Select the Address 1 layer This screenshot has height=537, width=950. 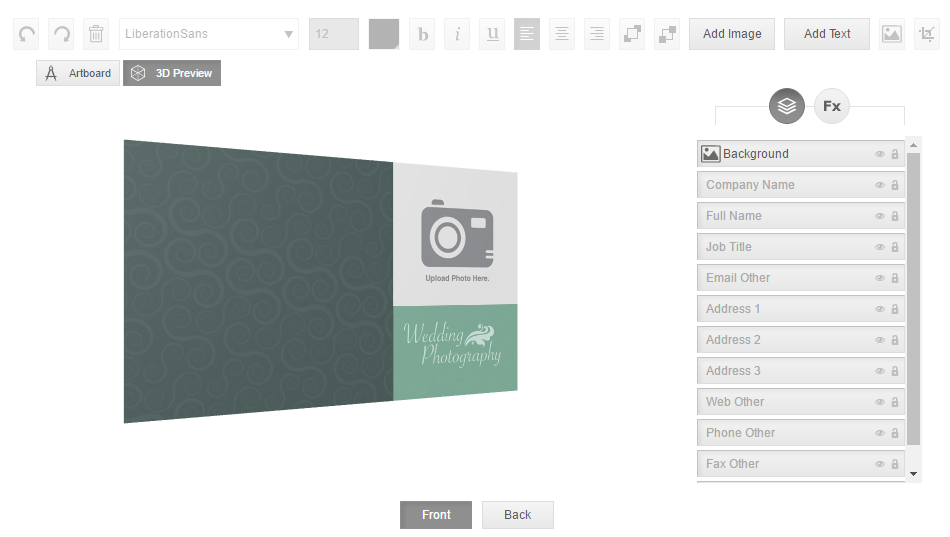click(x=801, y=309)
